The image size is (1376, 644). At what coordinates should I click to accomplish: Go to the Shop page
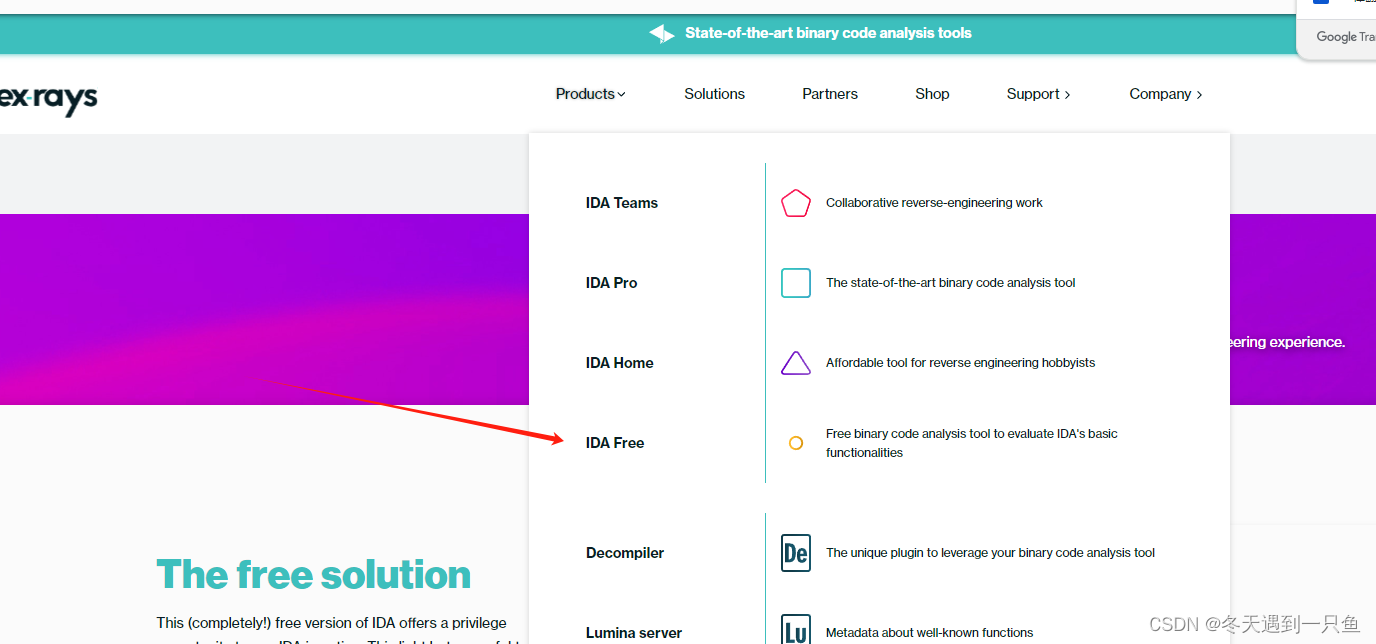coord(932,94)
